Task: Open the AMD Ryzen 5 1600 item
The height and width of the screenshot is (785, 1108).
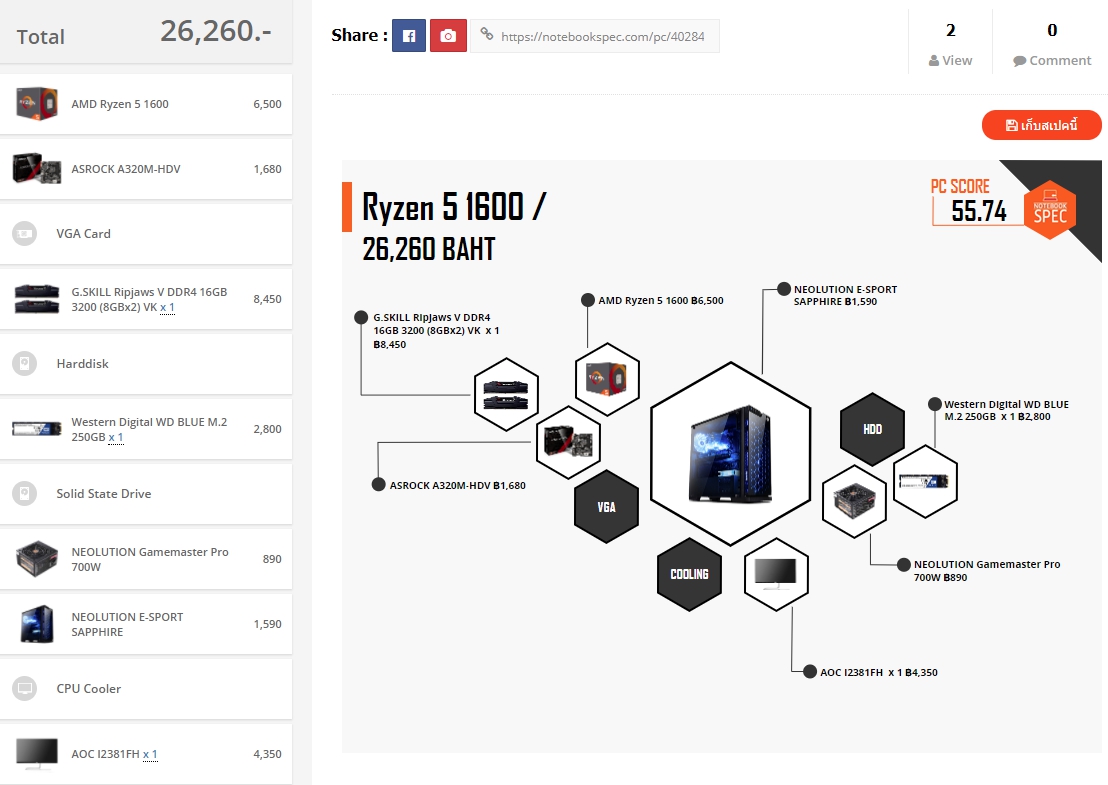Action: [x=146, y=104]
